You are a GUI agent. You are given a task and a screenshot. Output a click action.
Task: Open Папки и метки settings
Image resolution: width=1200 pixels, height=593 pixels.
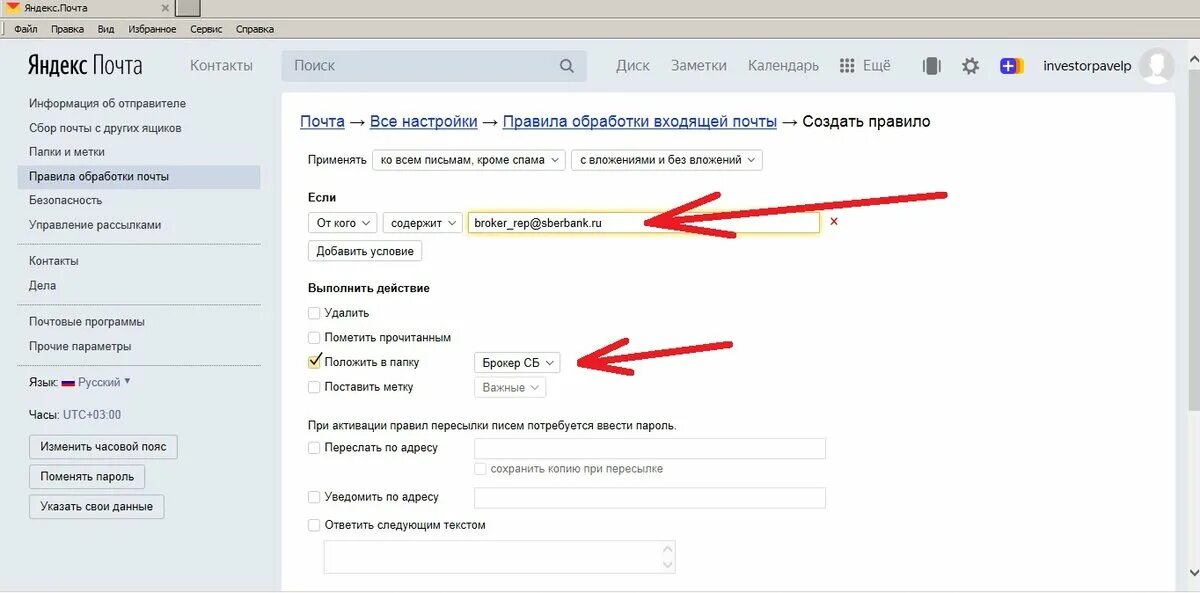coord(67,152)
